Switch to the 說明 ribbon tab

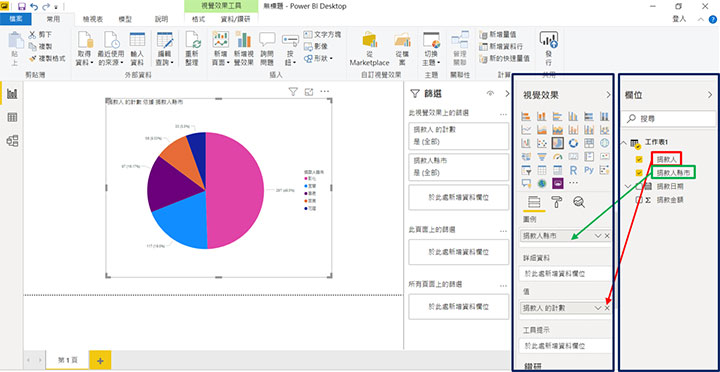[162, 19]
